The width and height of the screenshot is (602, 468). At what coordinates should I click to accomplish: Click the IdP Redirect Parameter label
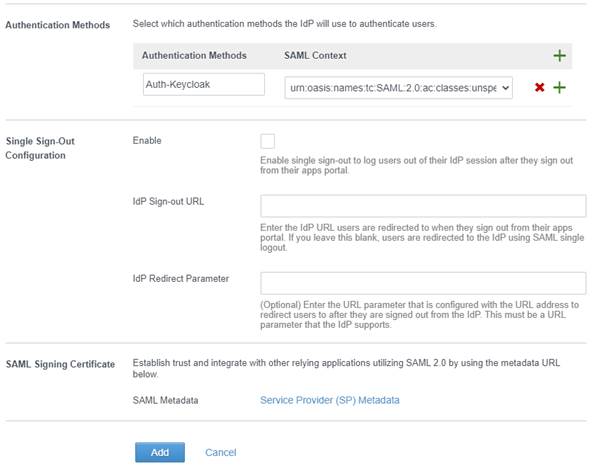pyautogui.click(x=180, y=277)
